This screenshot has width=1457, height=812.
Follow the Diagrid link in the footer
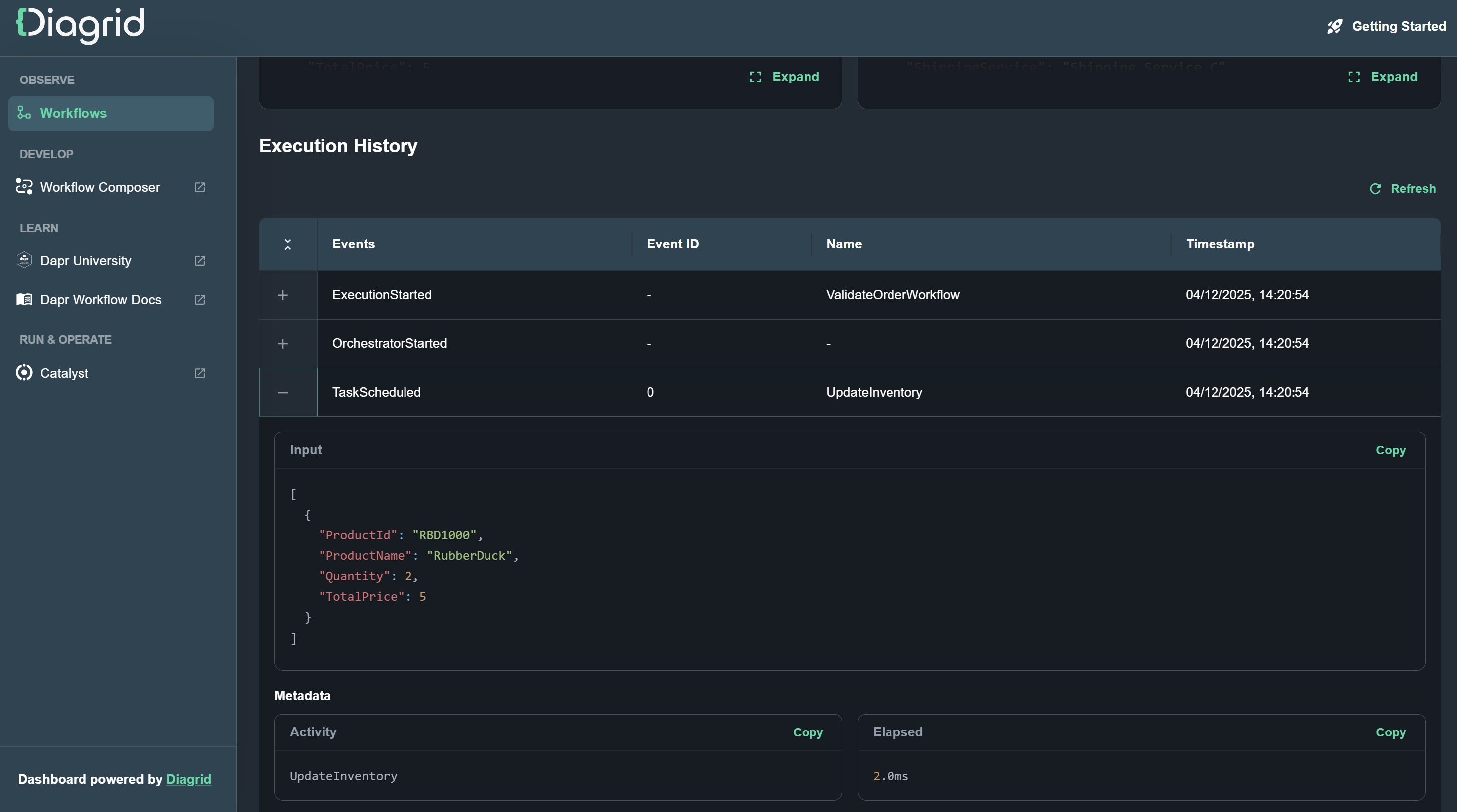point(189,779)
